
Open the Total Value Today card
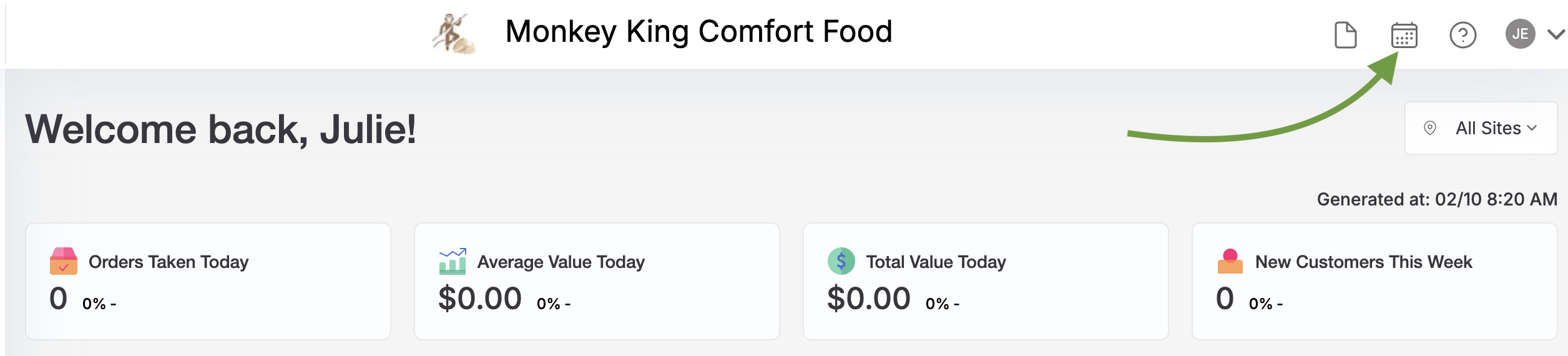[986, 281]
